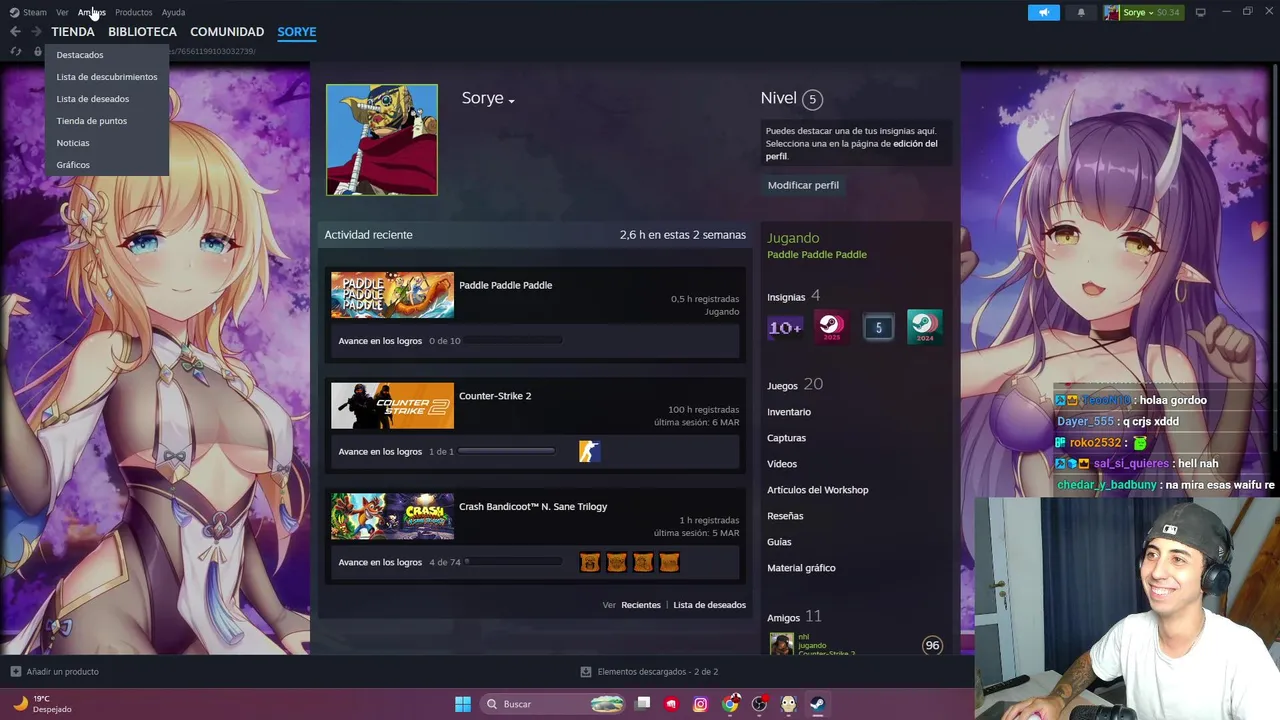Select Tienda de puntos menu item
The image size is (1280, 720).
point(107,121)
